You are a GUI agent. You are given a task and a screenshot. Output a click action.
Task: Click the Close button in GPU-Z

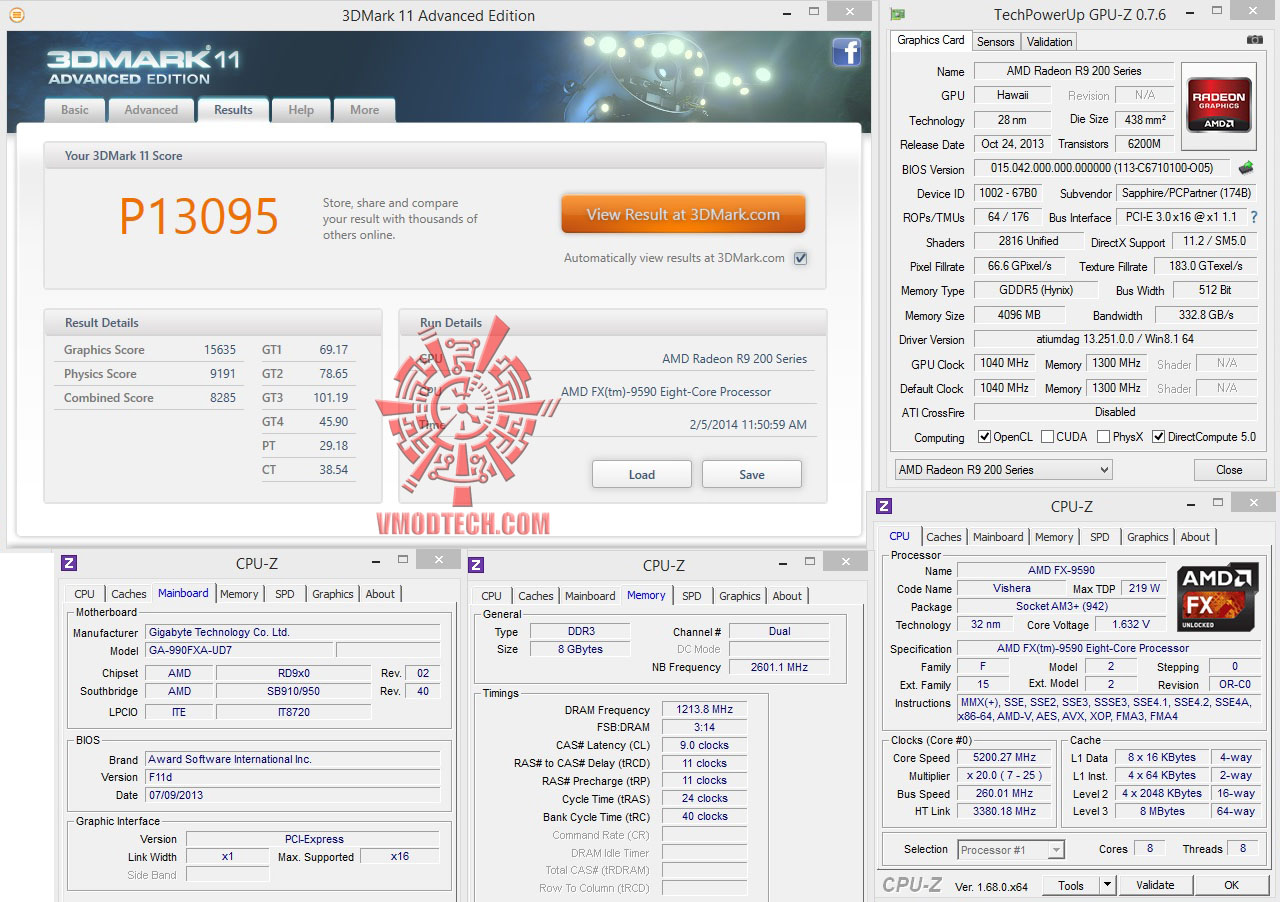click(x=1229, y=470)
